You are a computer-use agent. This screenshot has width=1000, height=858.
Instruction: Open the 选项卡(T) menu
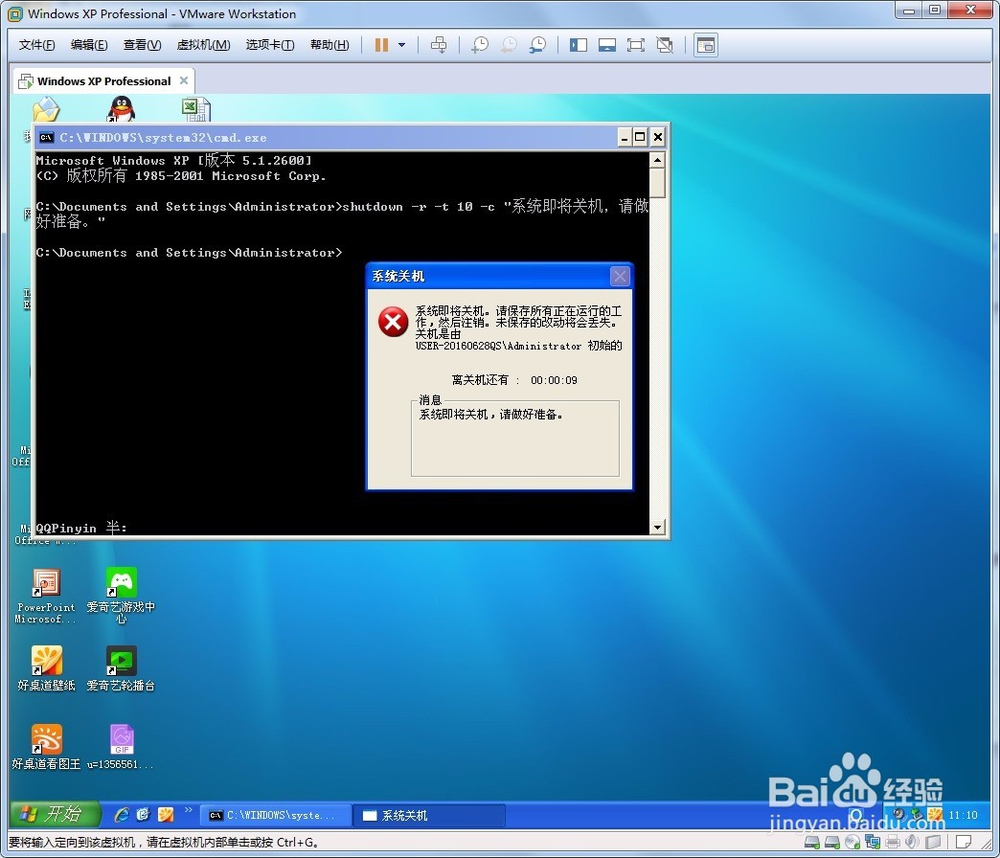click(x=270, y=45)
